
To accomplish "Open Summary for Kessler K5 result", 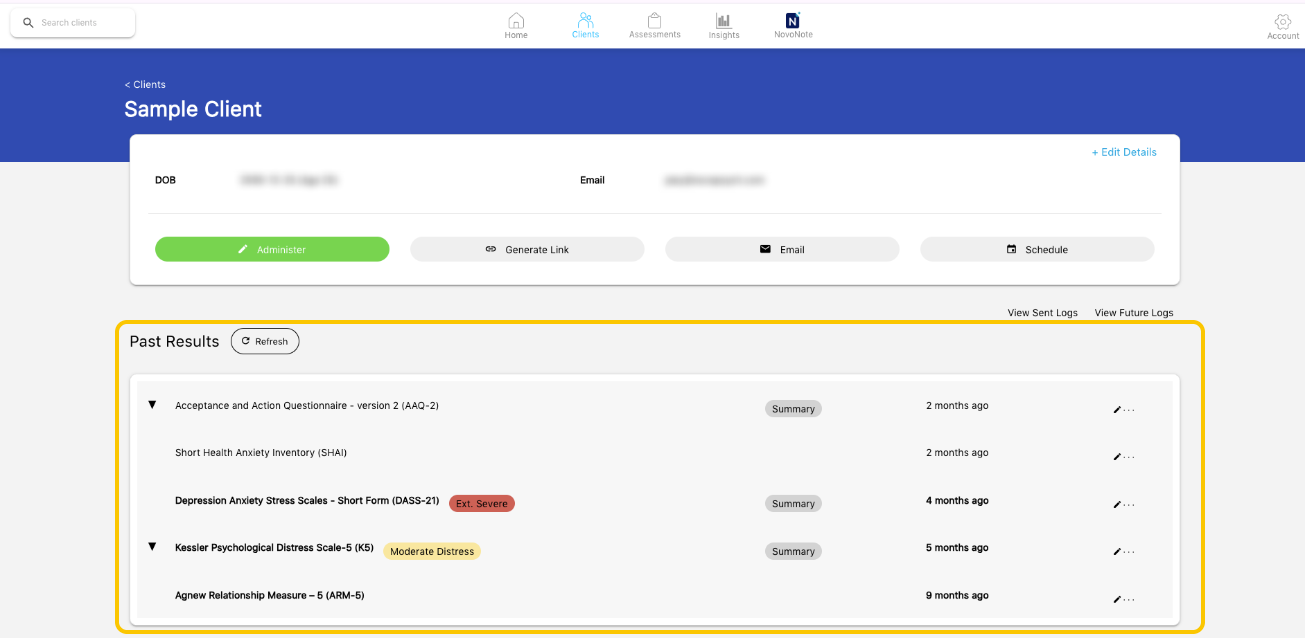I will (x=793, y=551).
